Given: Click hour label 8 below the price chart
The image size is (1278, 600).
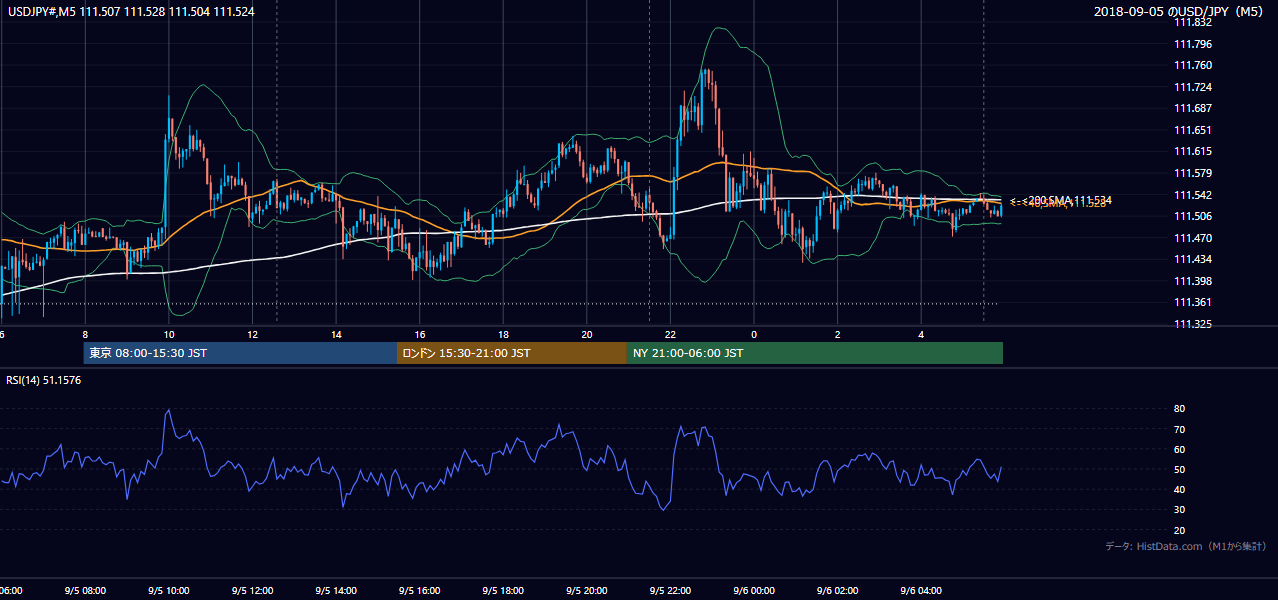Looking at the screenshot, I should pyautogui.click(x=85, y=335).
